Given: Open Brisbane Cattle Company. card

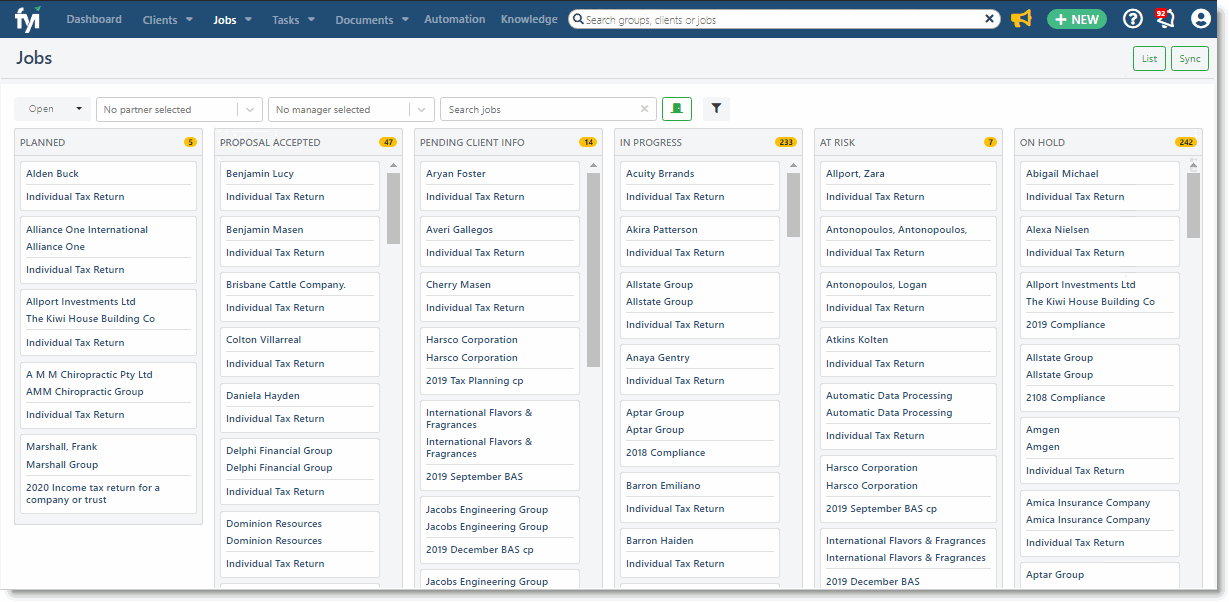Looking at the screenshot, I should pos(300,296).
